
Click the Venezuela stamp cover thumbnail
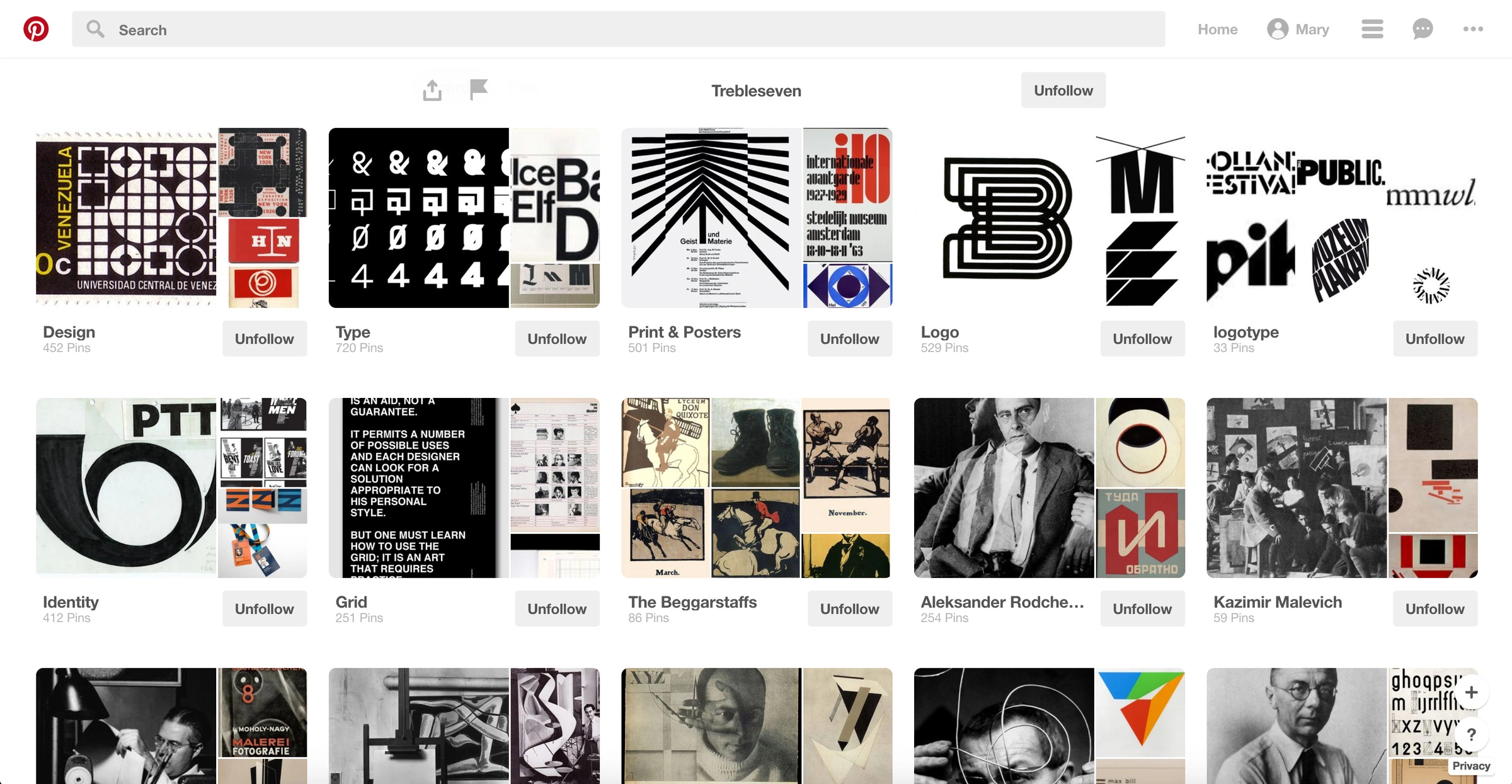pyautogui.click(x=126, y=218)
